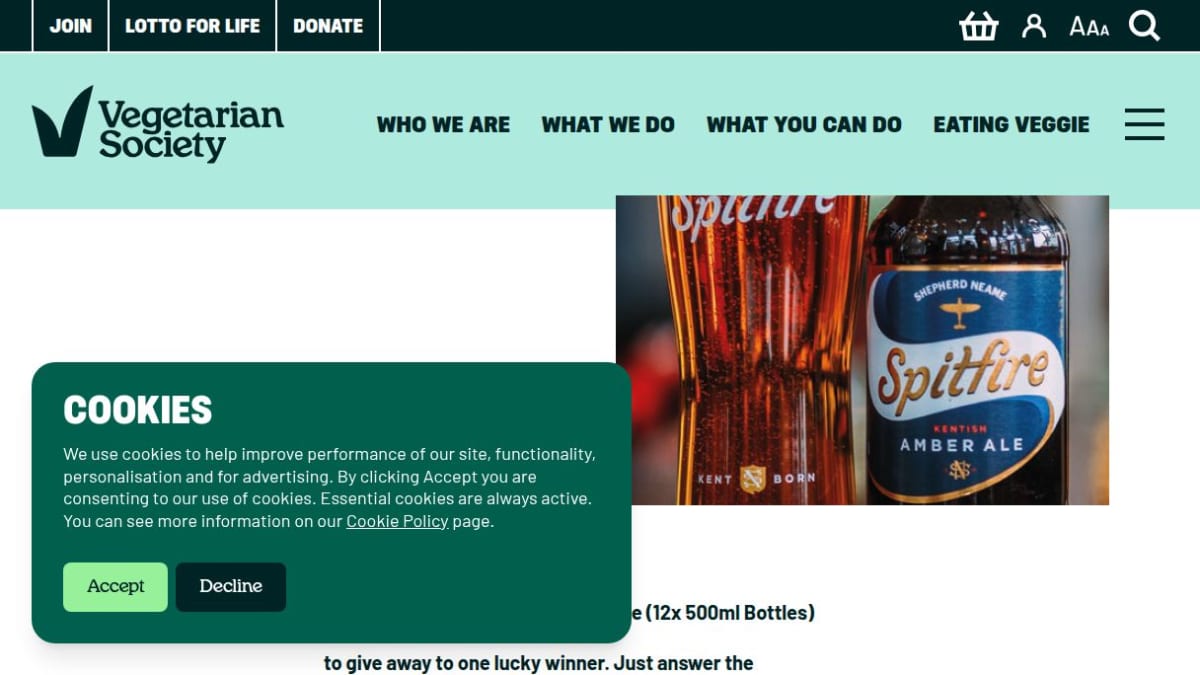Image resolution: width=1200 pixels, height=675 pixels.
Task: Open the Cookie Policy link
Action: point(397,521)
